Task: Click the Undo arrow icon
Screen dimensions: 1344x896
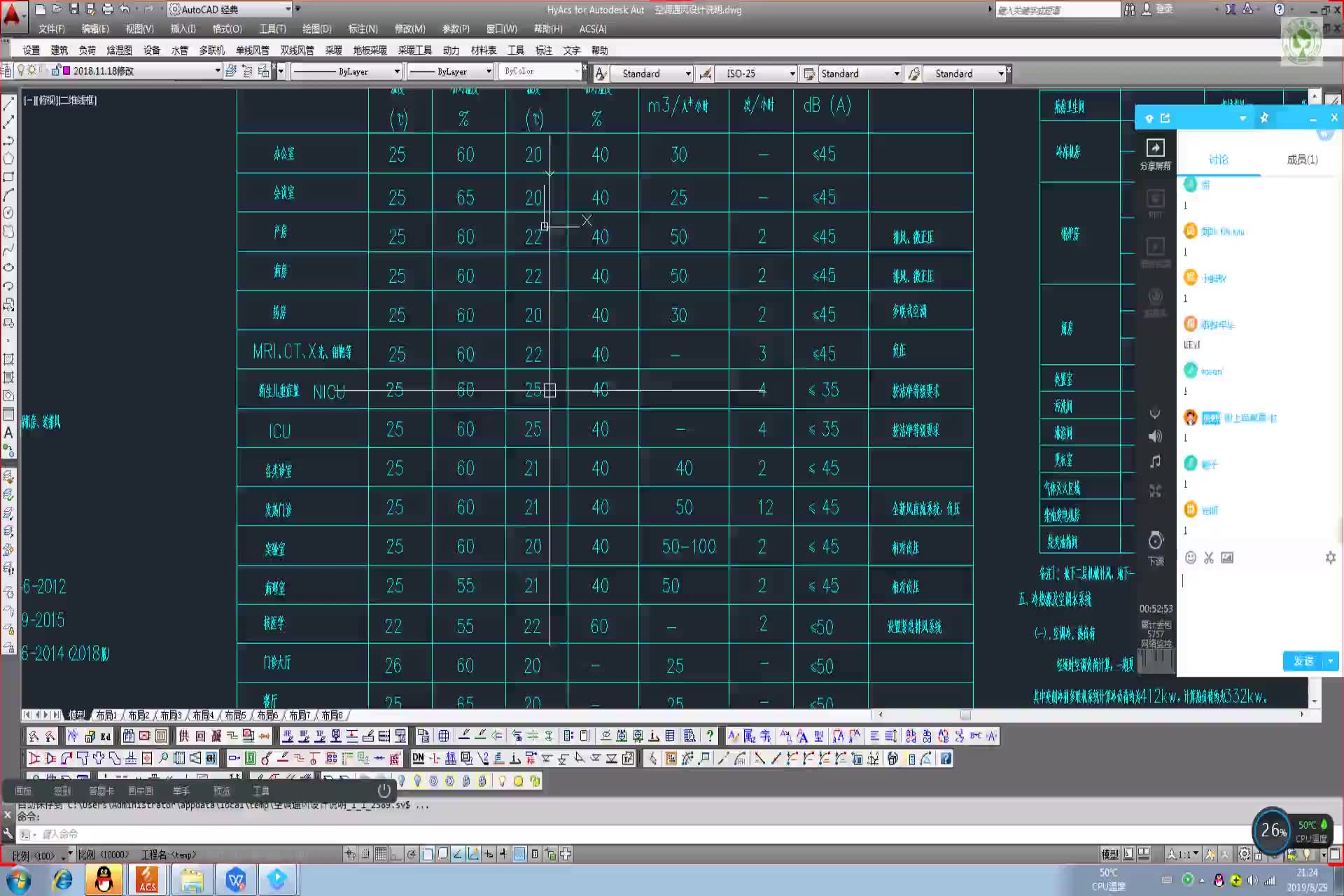Action: (x=125, y=9)
